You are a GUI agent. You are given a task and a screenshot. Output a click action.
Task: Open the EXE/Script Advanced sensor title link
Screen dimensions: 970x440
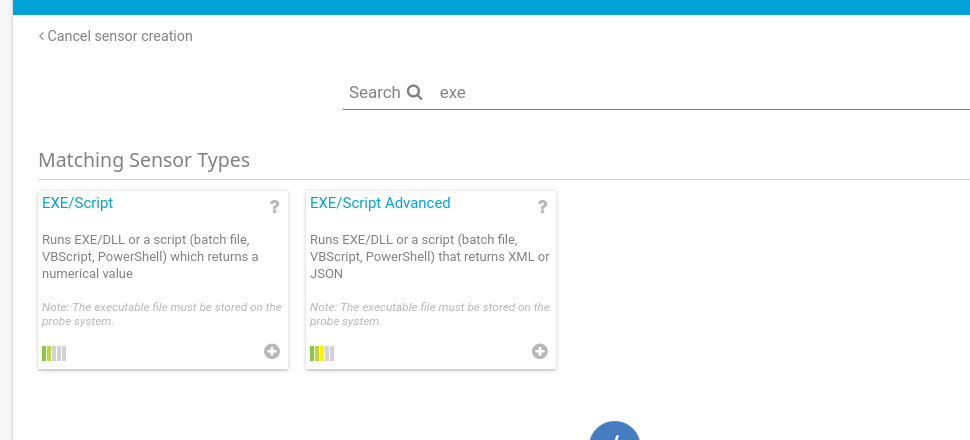point(380,203)
